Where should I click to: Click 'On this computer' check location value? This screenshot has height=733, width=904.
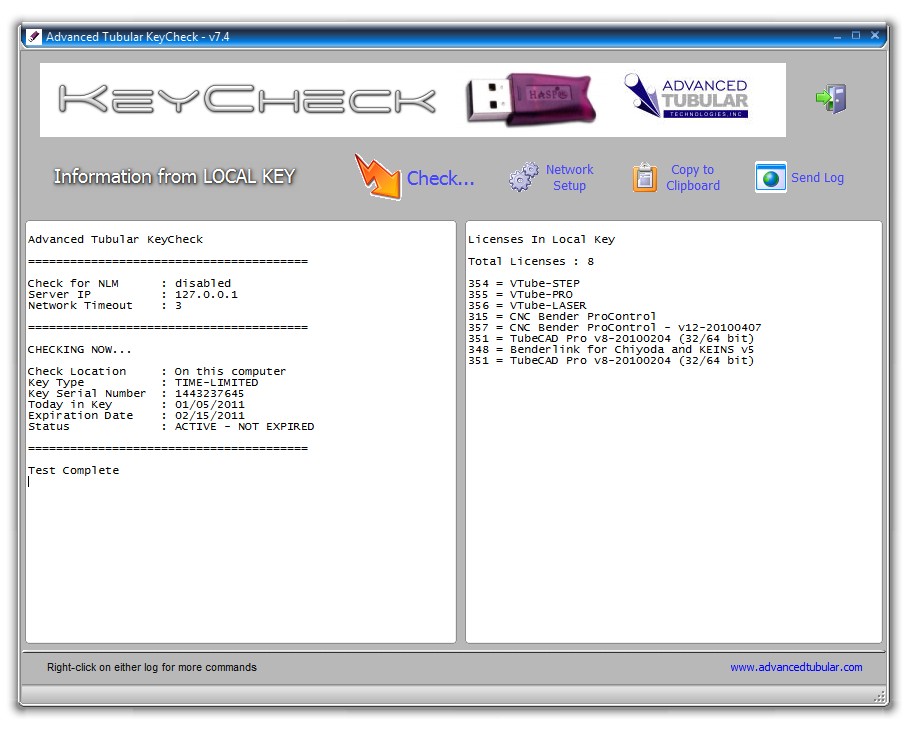[x=230, y=371]
